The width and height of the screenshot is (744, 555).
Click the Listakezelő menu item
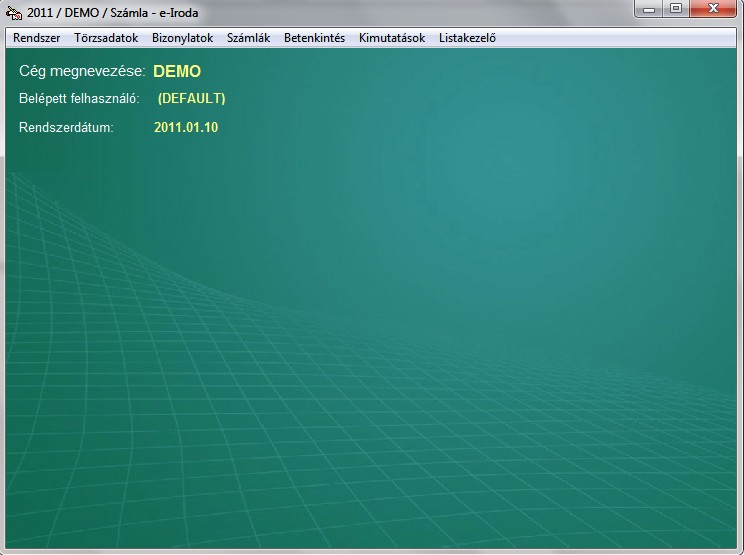tap(467, 38)
